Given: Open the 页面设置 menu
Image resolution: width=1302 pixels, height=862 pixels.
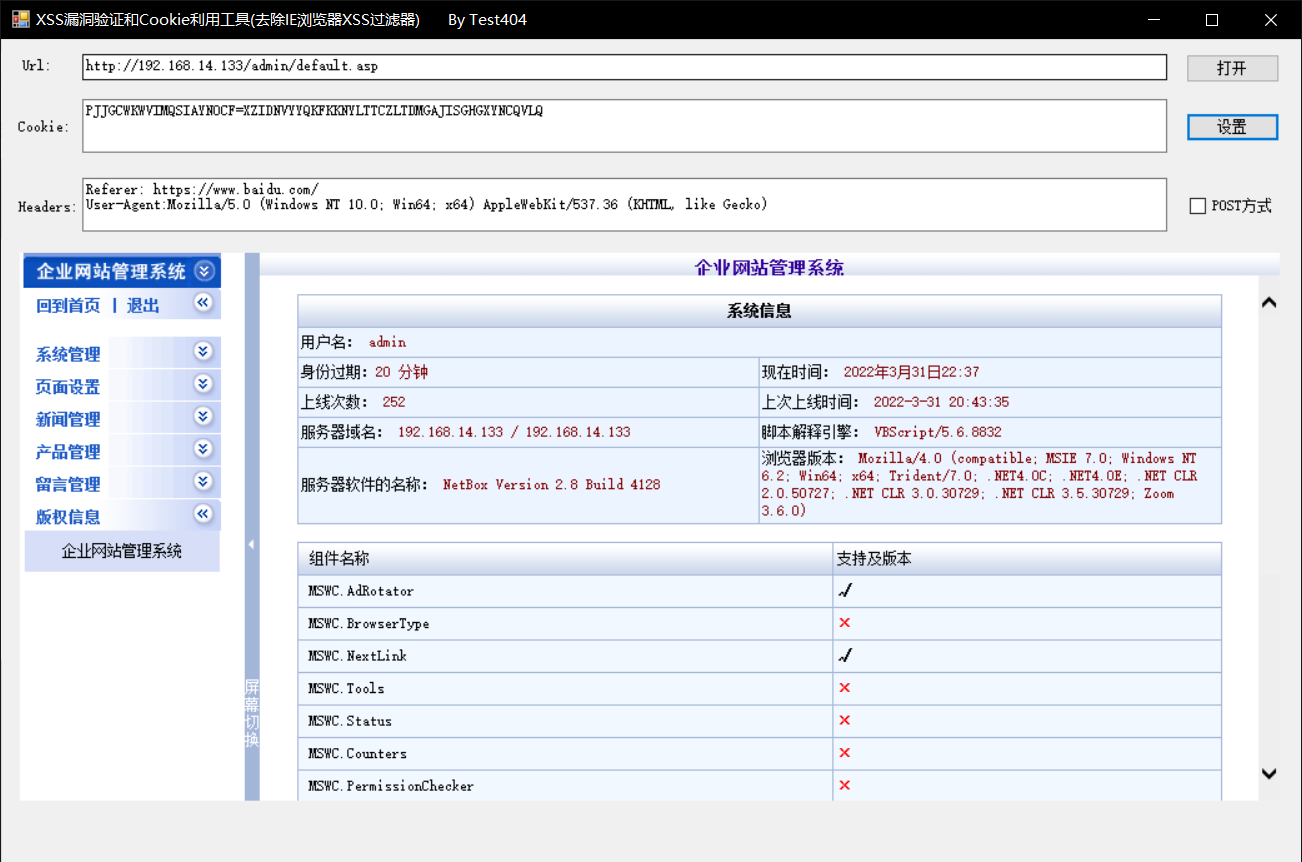Looking at the screenshot, I should [68, 387].
